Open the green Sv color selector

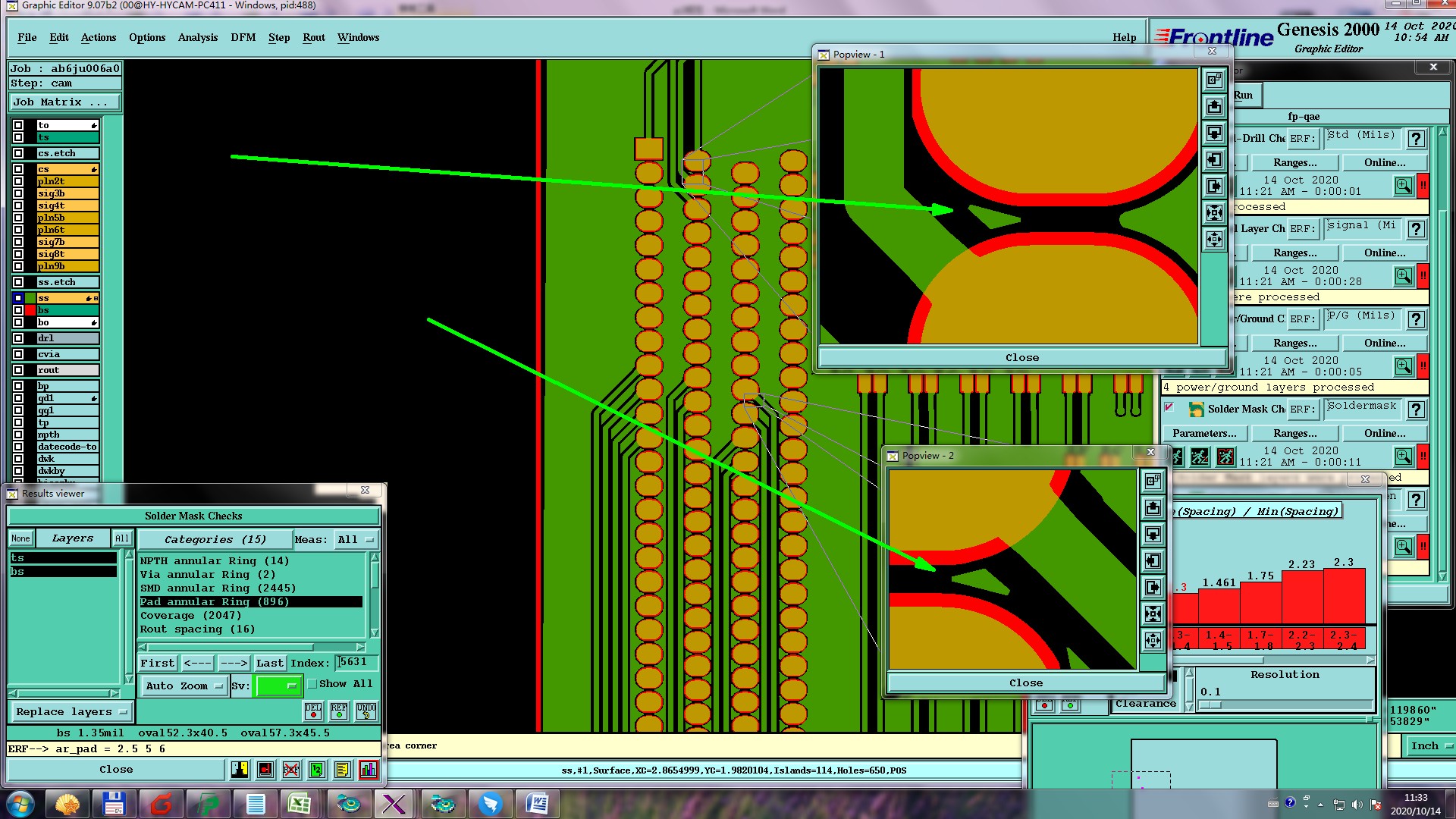click(278, 686)
